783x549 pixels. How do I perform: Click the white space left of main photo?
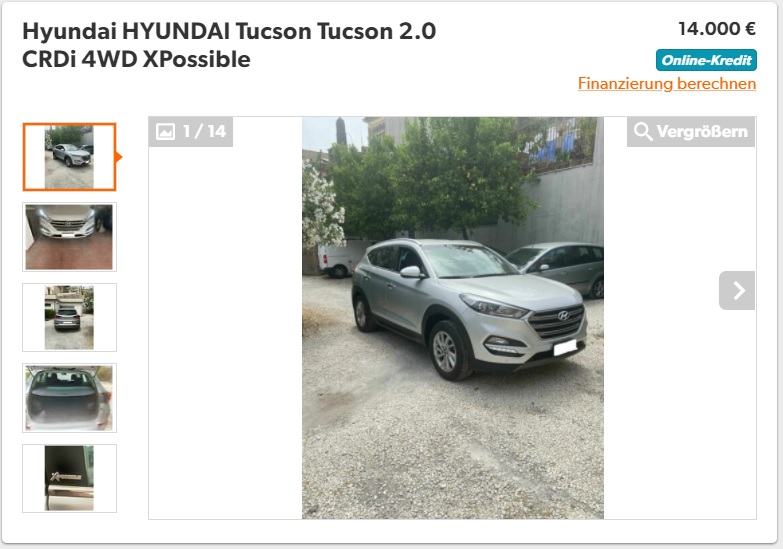click(x=225, y=330)
